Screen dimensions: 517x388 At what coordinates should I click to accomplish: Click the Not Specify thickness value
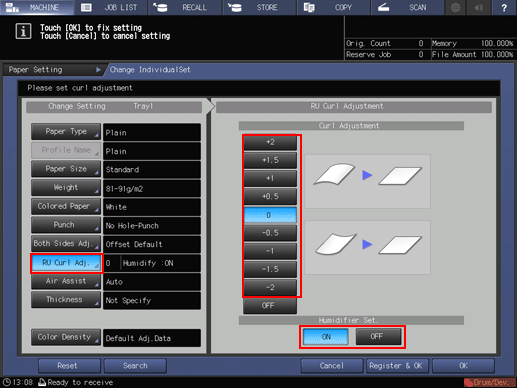point(152,300)
